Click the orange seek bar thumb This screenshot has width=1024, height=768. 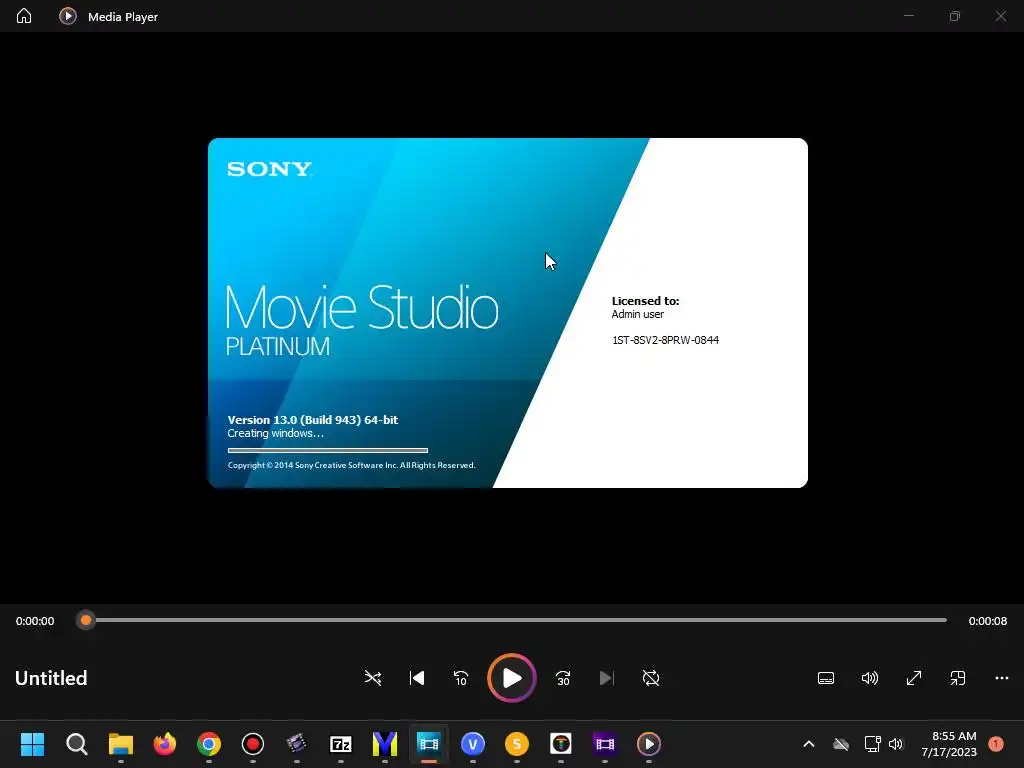pos(86,620)
